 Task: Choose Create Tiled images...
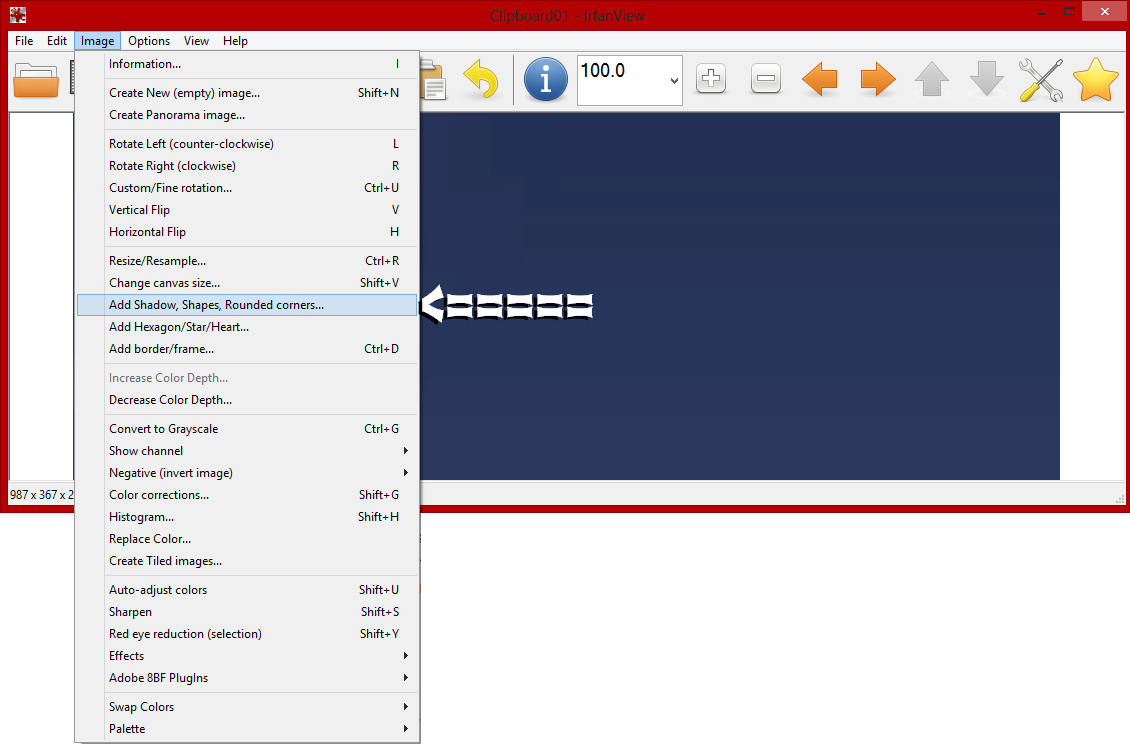[247, 561]
